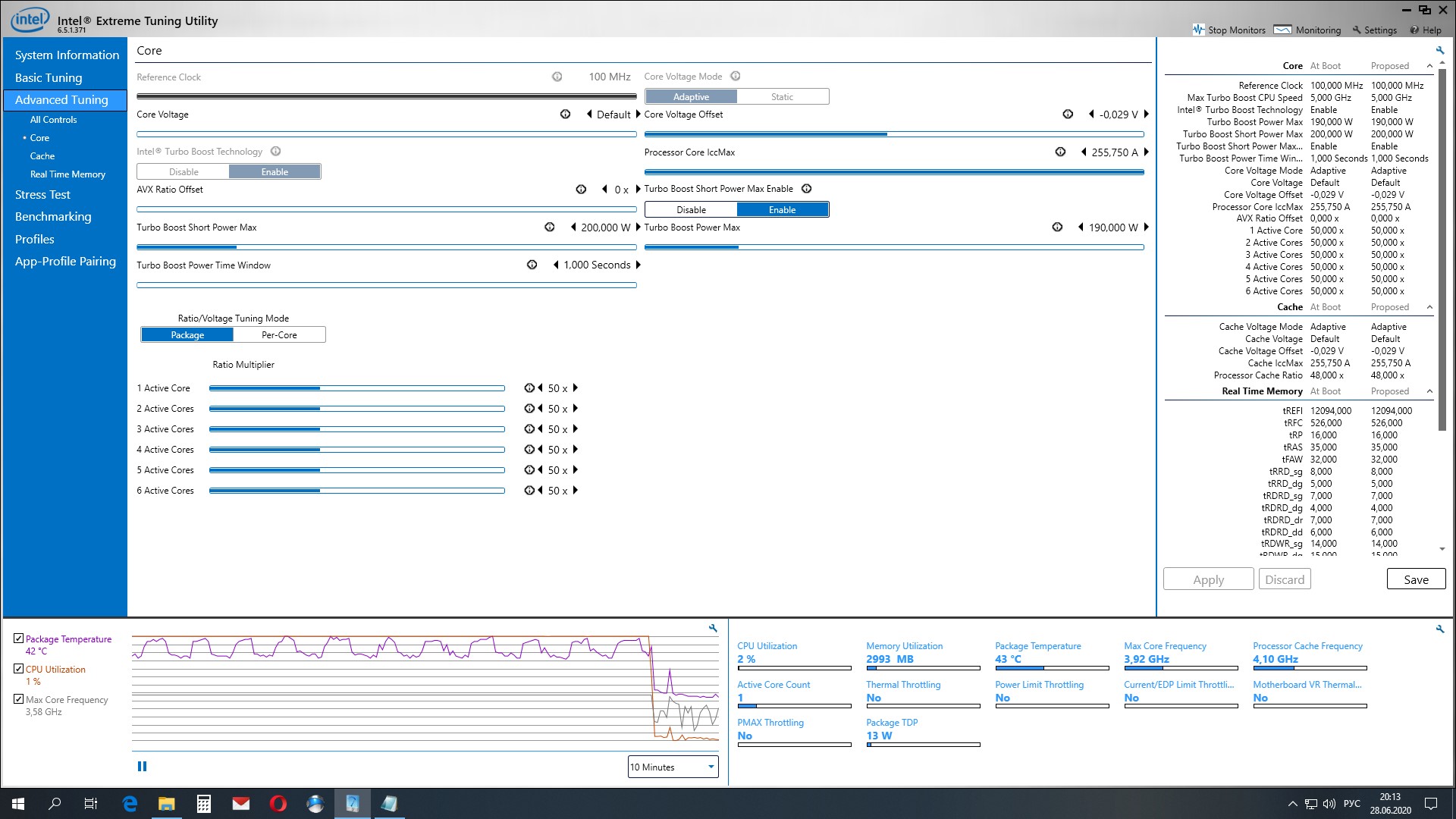Open the Stress Test section
Screen dimensions: 1456x819
tap(42, 195)
